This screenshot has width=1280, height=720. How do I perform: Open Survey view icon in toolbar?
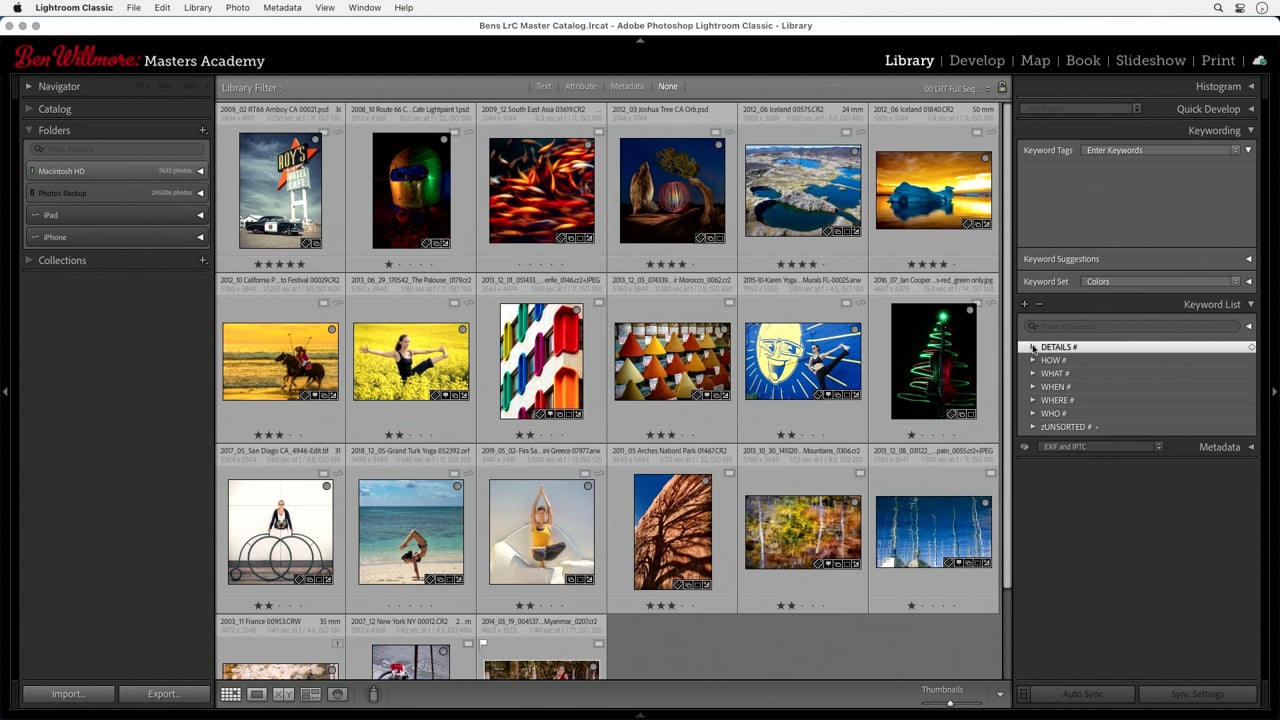[311, 694]
